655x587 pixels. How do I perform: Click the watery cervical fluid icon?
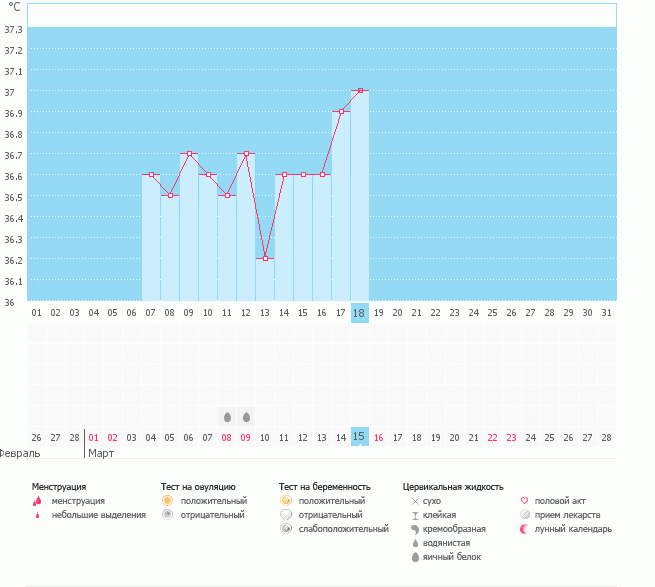415,543
